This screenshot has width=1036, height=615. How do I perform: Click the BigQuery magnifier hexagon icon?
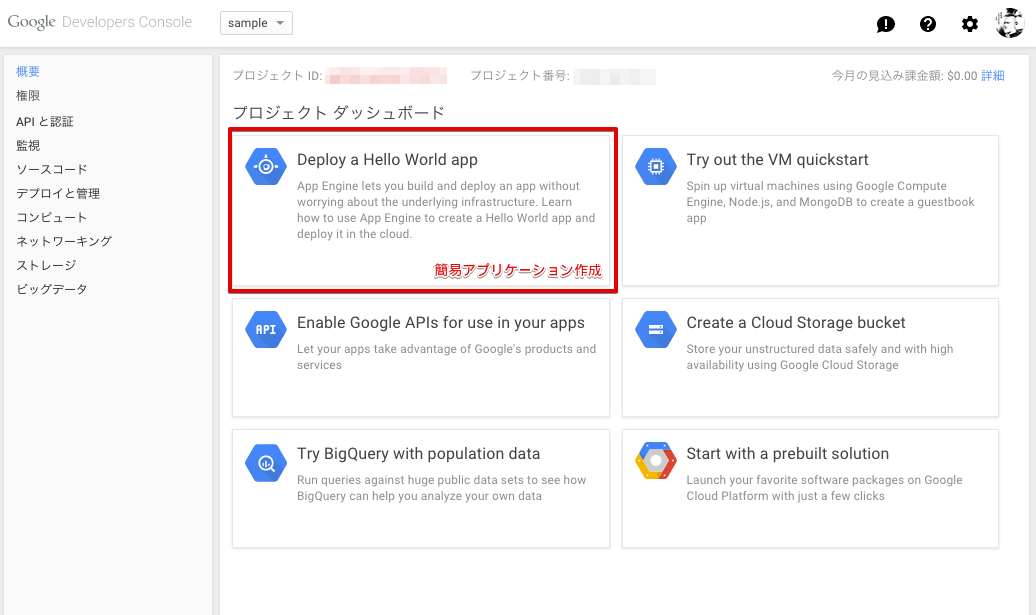coord(266,462)
